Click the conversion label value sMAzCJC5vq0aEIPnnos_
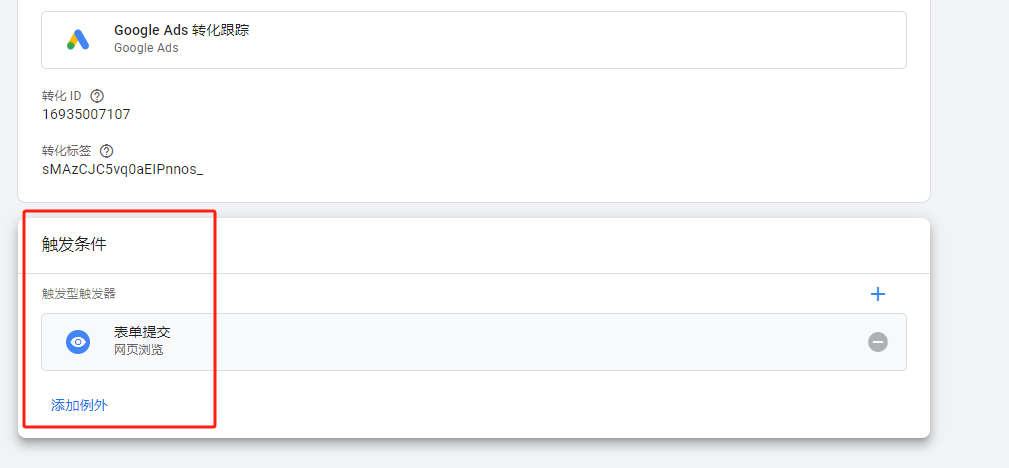 [122, 169]
